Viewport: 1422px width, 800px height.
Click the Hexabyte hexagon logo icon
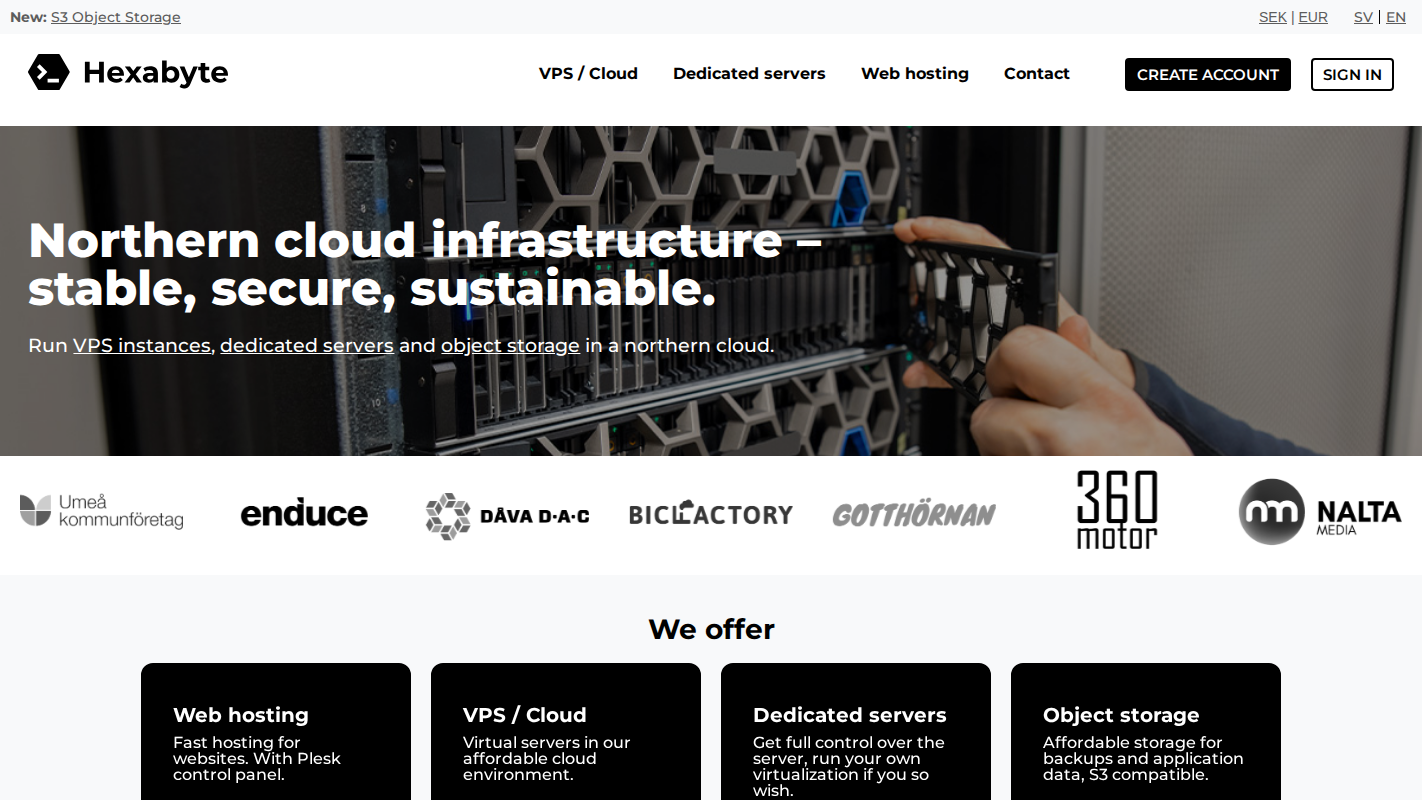[x=49, y=72]
